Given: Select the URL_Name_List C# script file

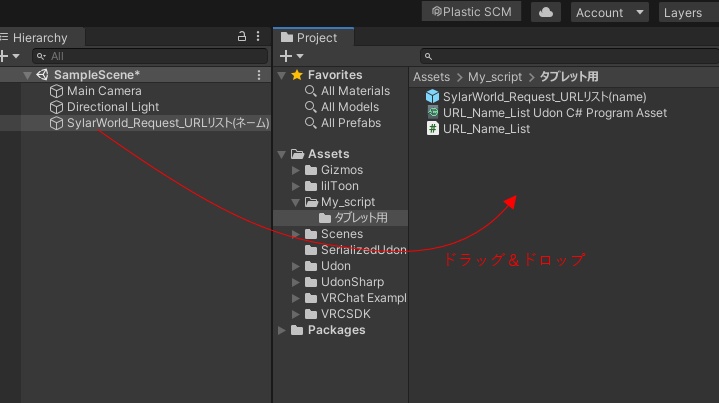Looking at the screenshot, I should point(487,129).
